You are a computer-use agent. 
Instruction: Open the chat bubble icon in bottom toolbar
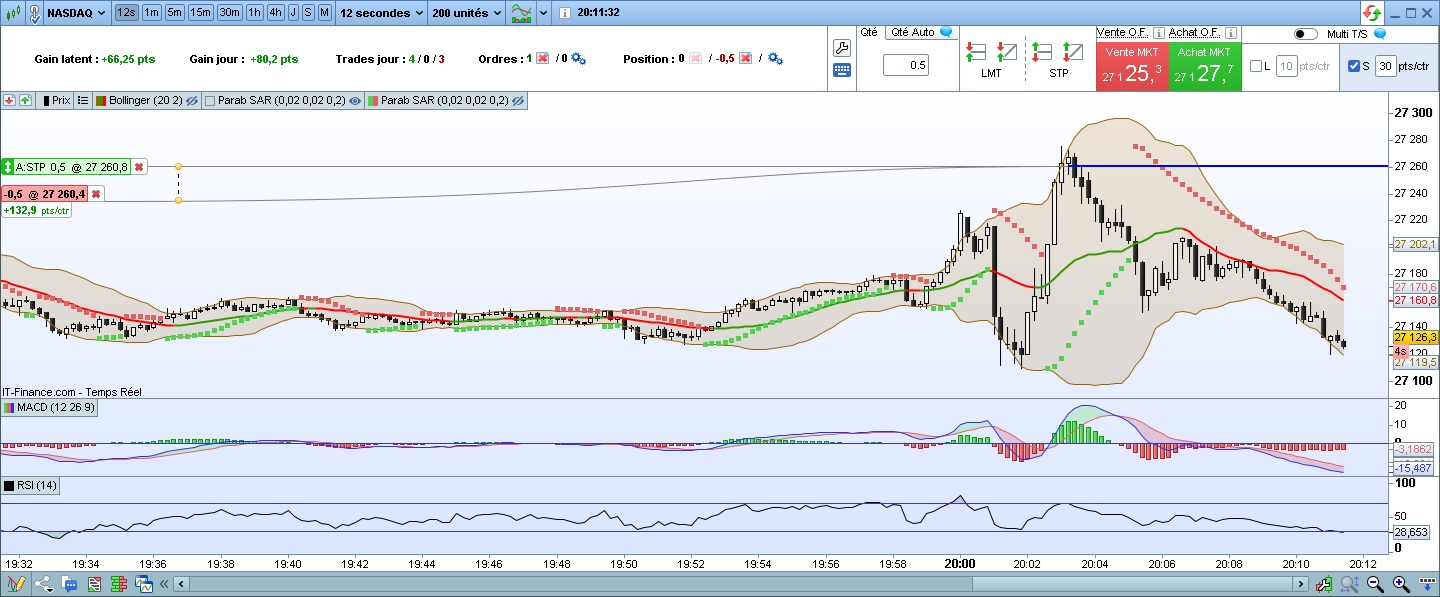pyautogui.click(x=69, y=584)
